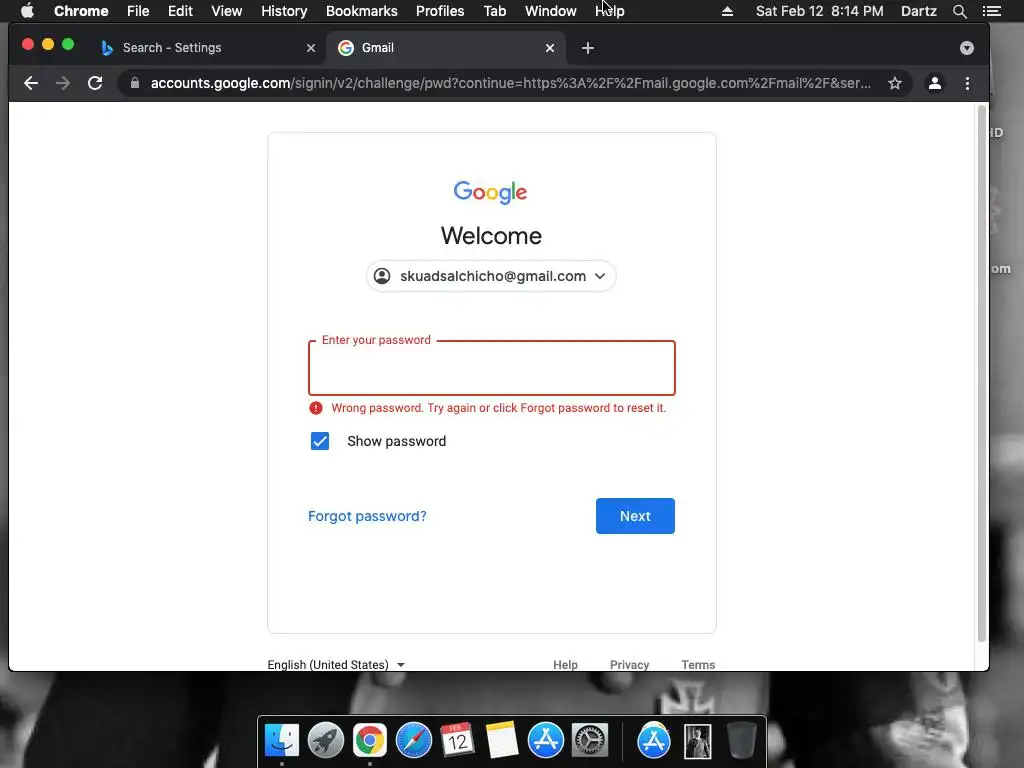Reload the Google sign-in page
Screen dimensions: 1024x768
point(95,84)
